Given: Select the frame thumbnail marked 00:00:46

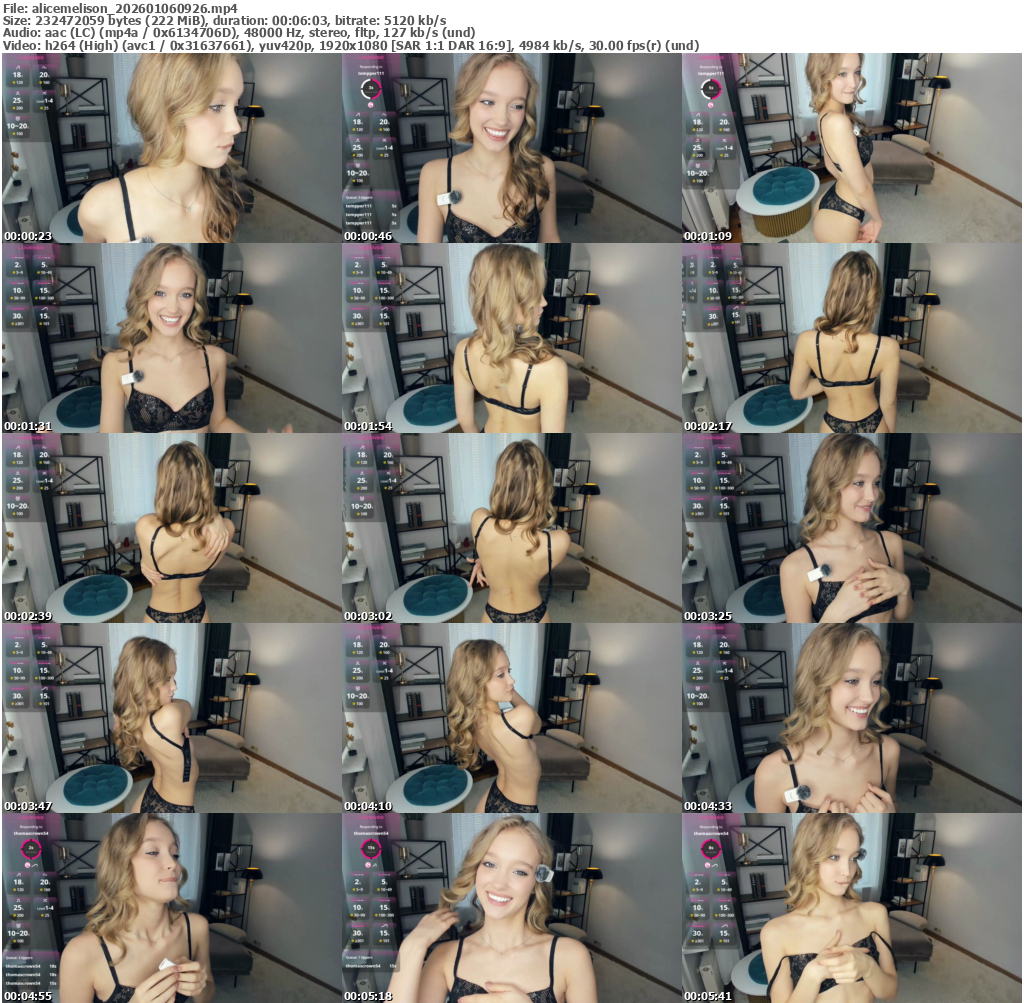Looking at the screenshot, I should pos(511,148).
